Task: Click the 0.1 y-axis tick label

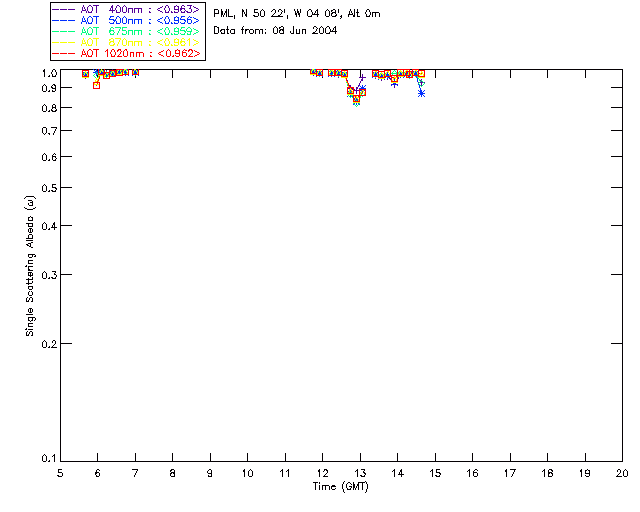Action: tap(49, 459)
